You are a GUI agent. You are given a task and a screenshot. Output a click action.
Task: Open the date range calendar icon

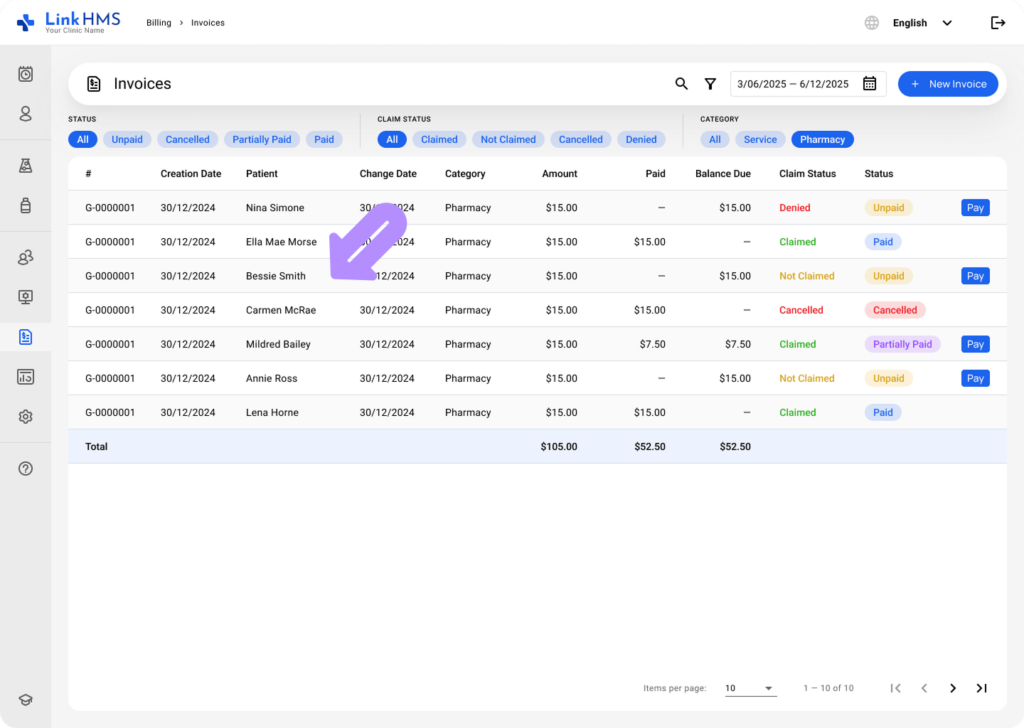(869, 84)
